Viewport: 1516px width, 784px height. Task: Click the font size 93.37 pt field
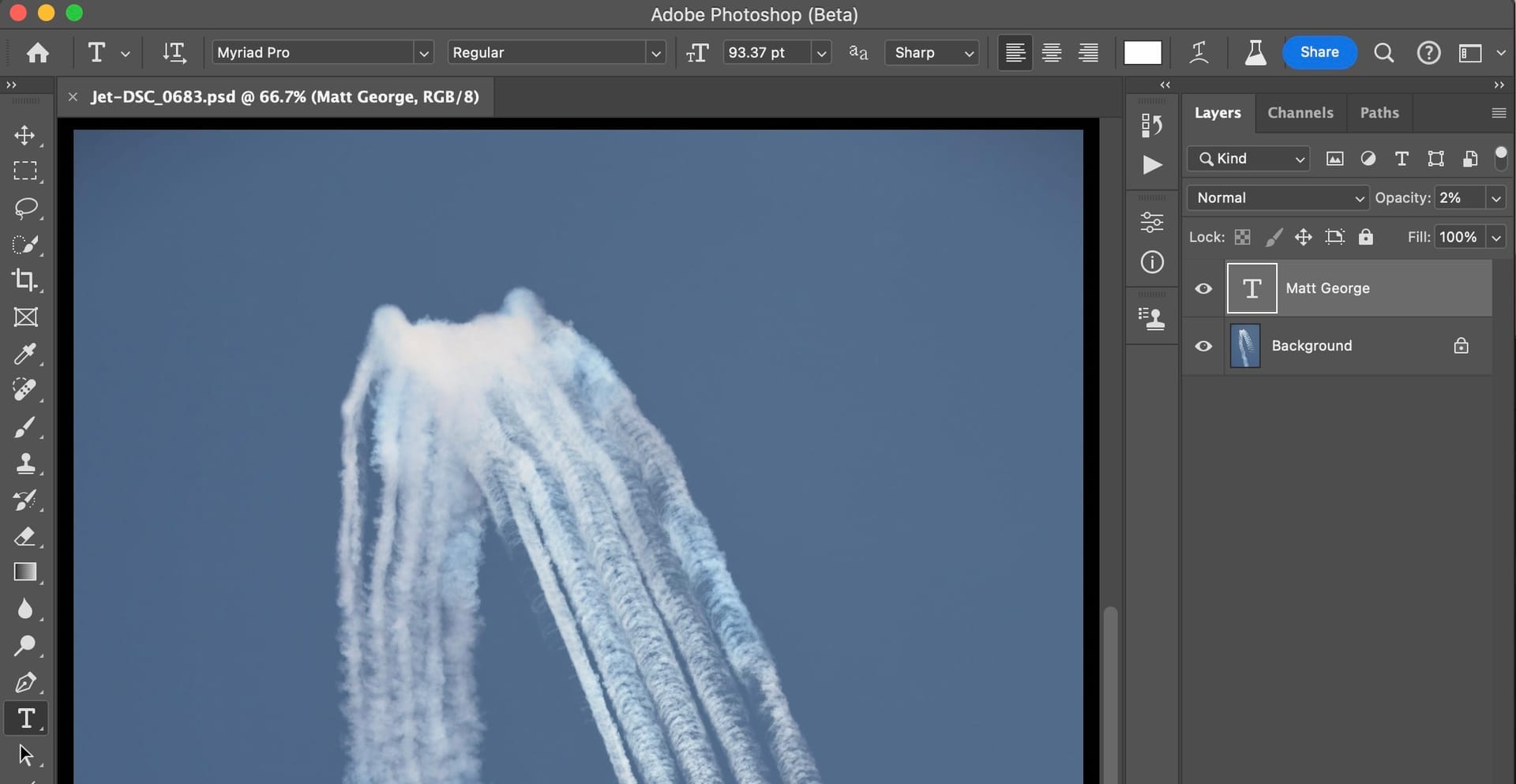[765, 53]
